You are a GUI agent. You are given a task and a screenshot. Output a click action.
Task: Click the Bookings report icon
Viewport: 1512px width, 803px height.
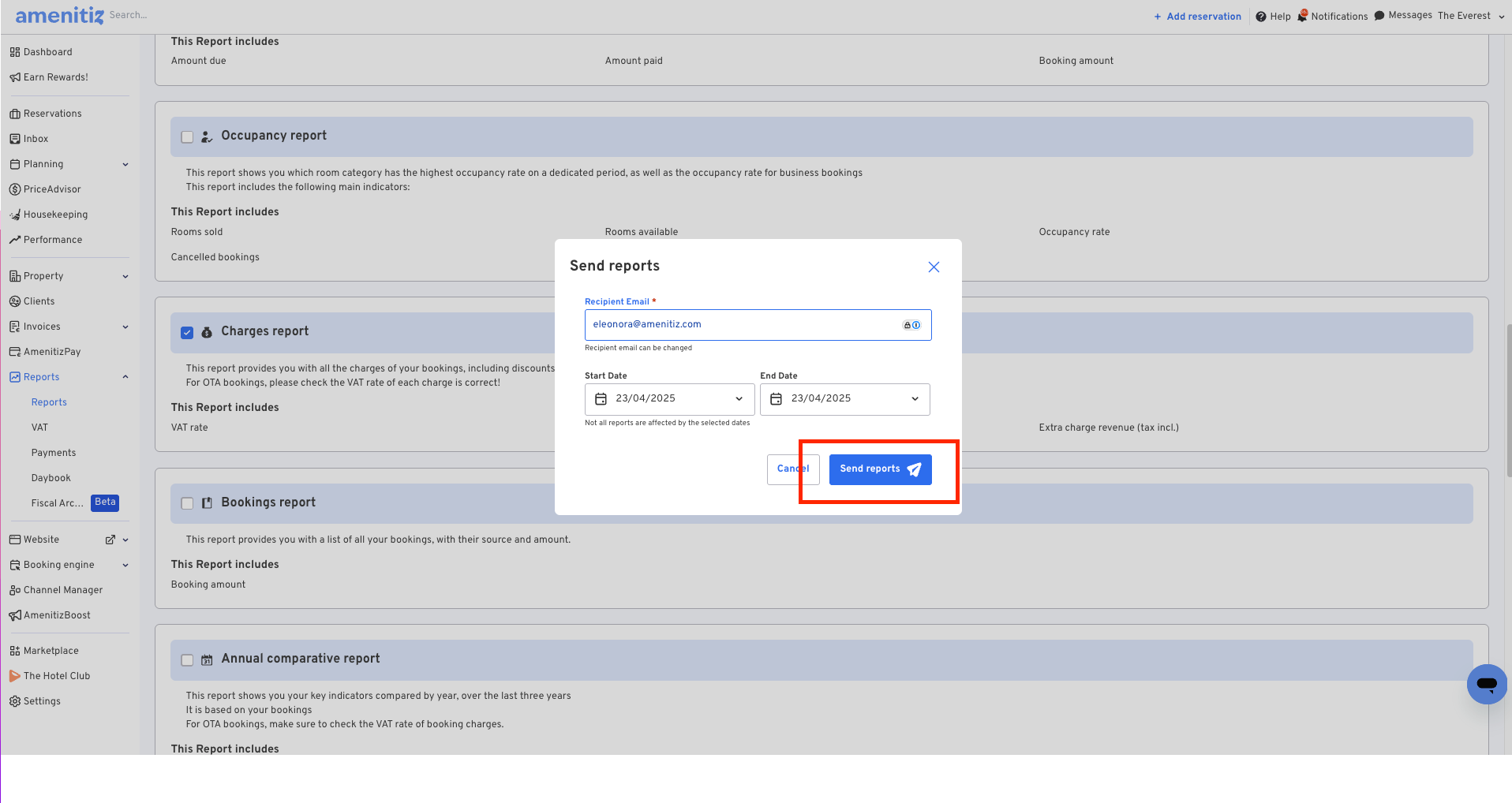click(x=207, y=503)
